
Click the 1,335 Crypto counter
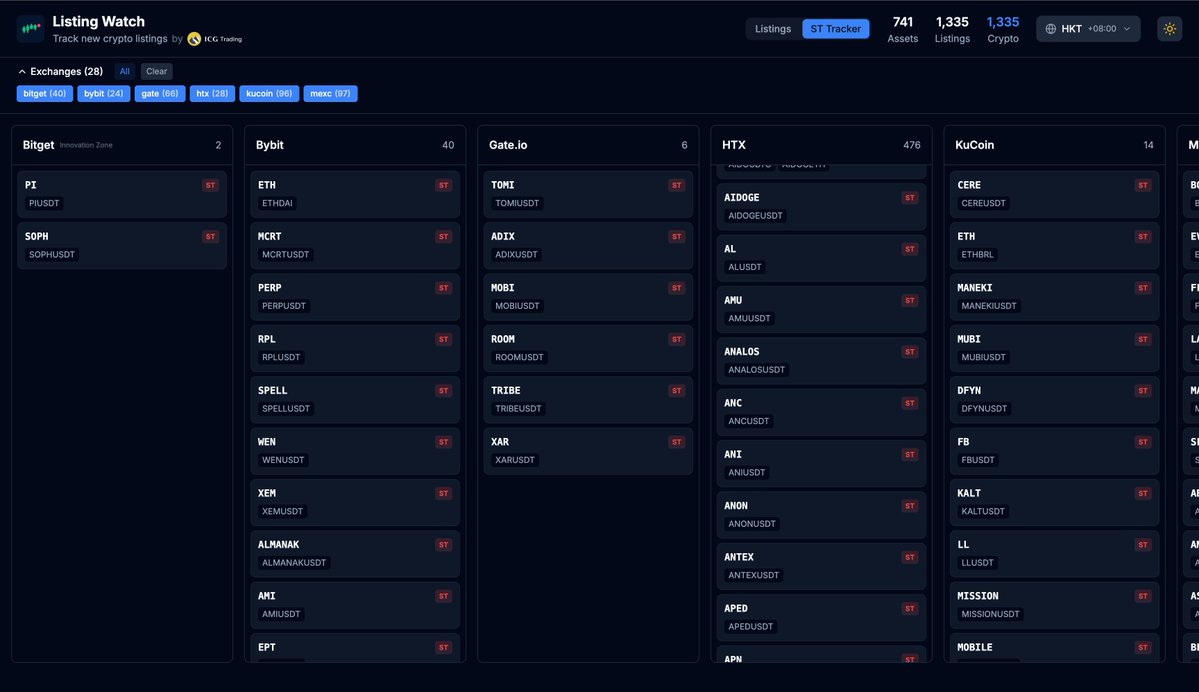[x=1002, y=29]
